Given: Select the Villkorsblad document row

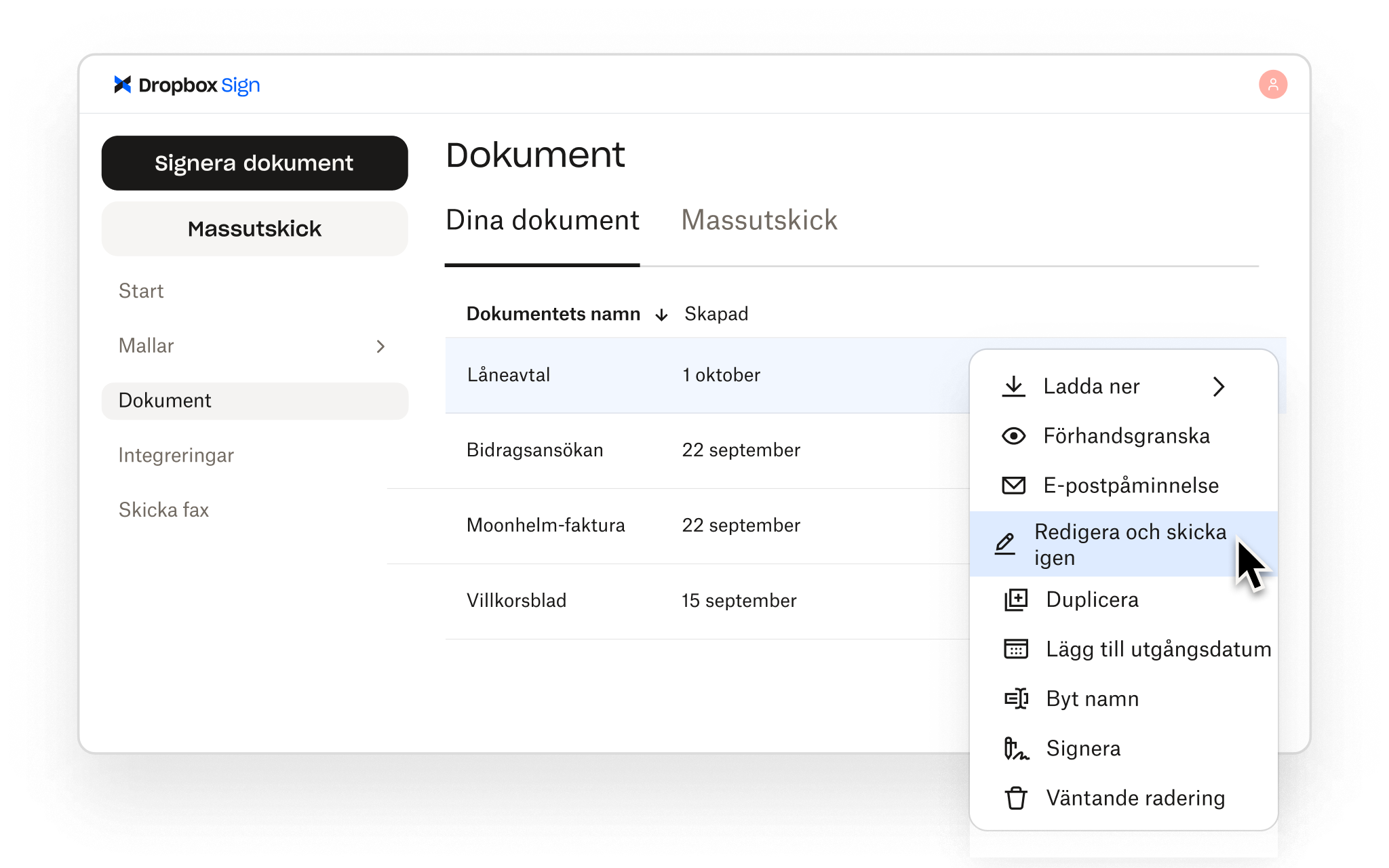Looking at the screenshot, I should (707, 601).
